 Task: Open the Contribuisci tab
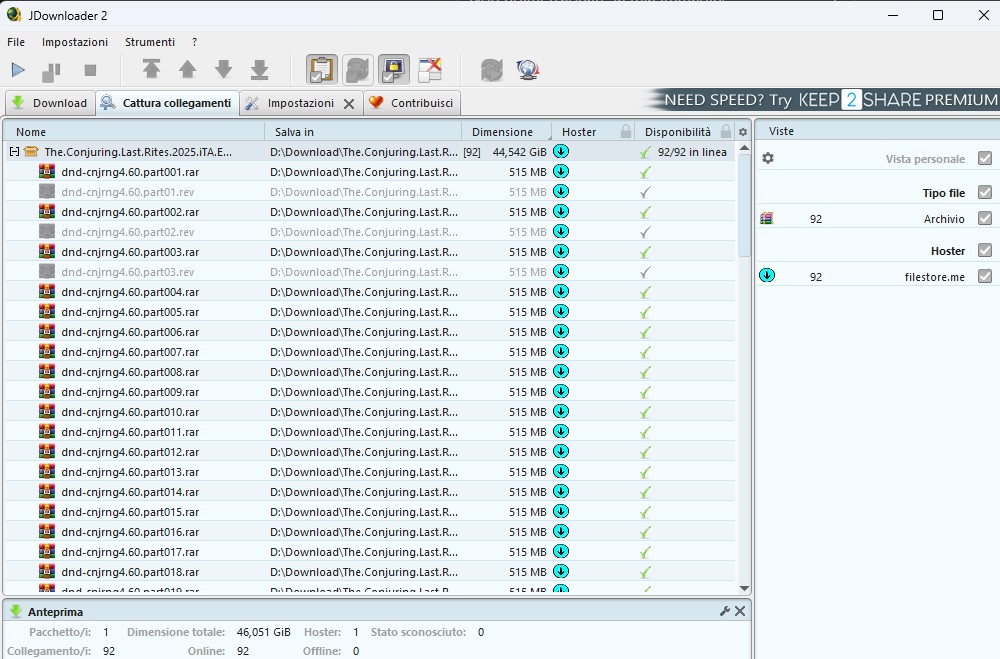pos(412,103)
